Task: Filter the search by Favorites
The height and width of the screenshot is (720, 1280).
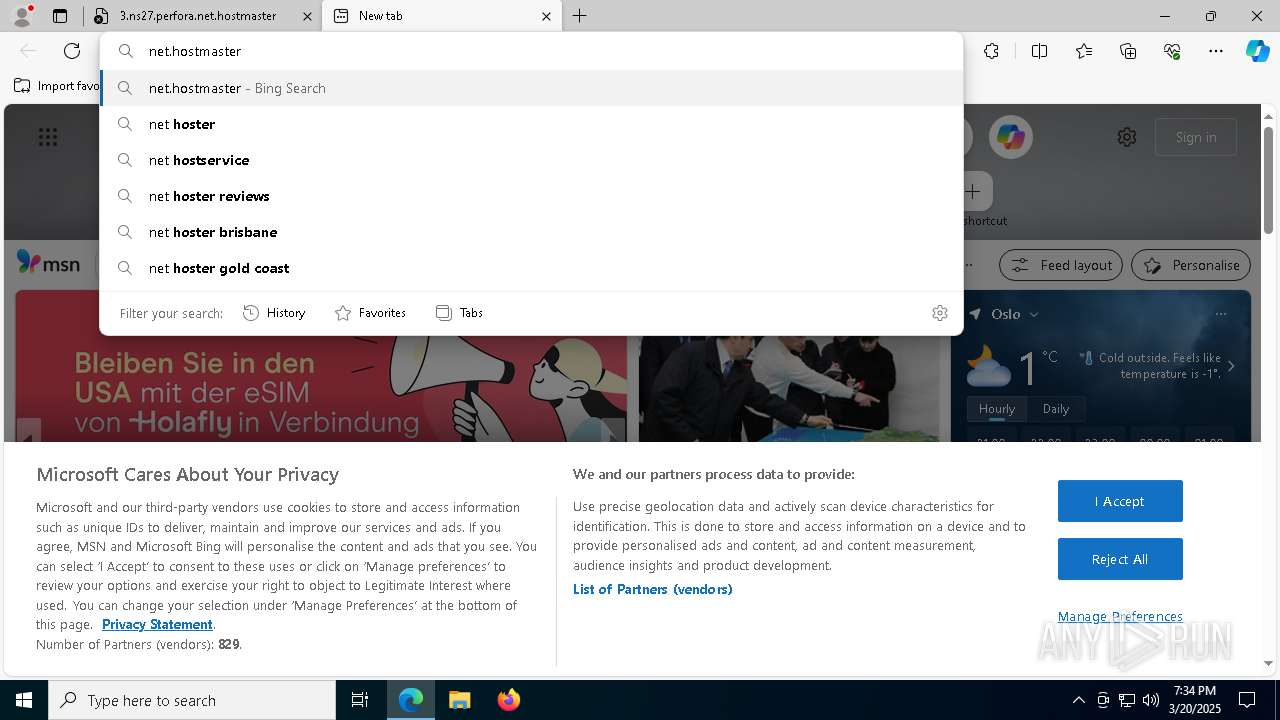Action: click(370, 313)
